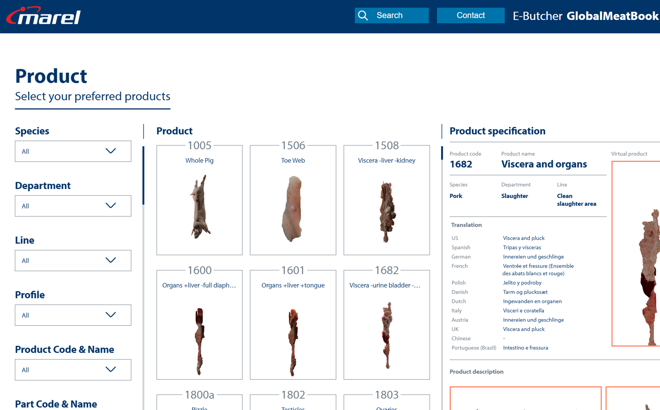Expand the Department dropdown

[73, 206]
